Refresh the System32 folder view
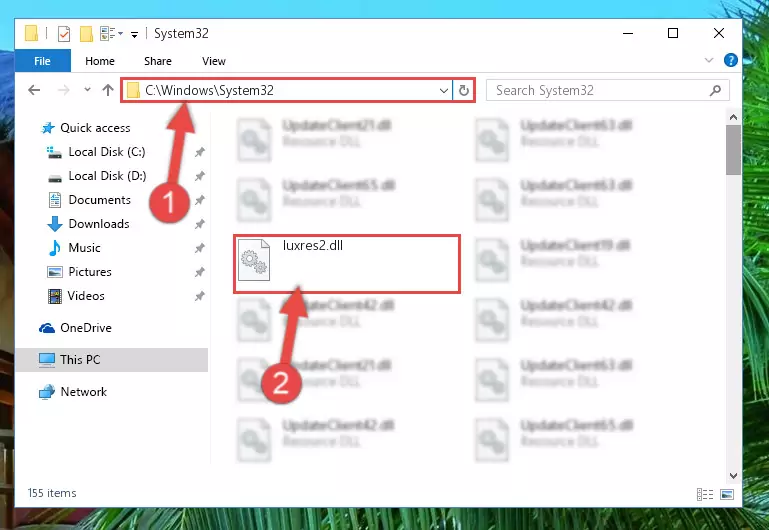This screenshot has height=530, width=769. pyautogui.click(x=463, y=90)
